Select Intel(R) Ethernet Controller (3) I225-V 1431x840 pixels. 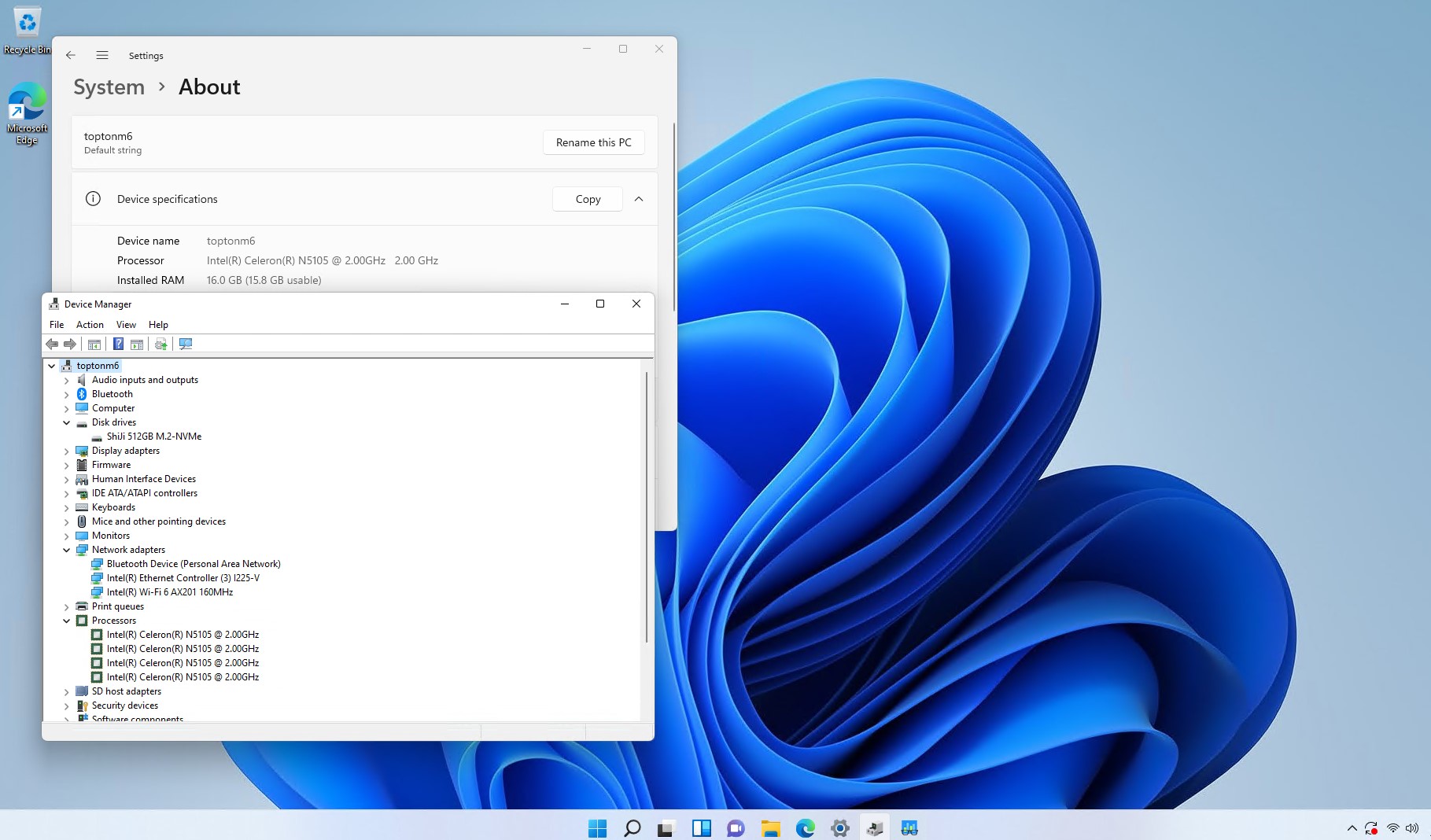pos(183,578)
